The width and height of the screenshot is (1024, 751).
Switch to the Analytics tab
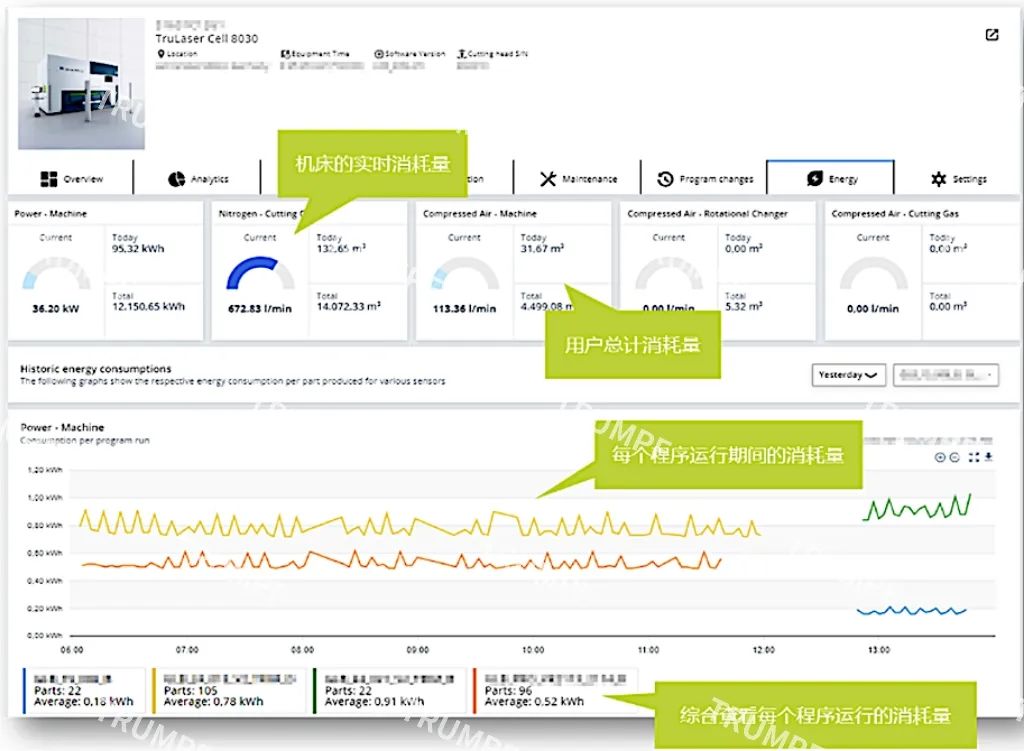[x=197, y=178]
